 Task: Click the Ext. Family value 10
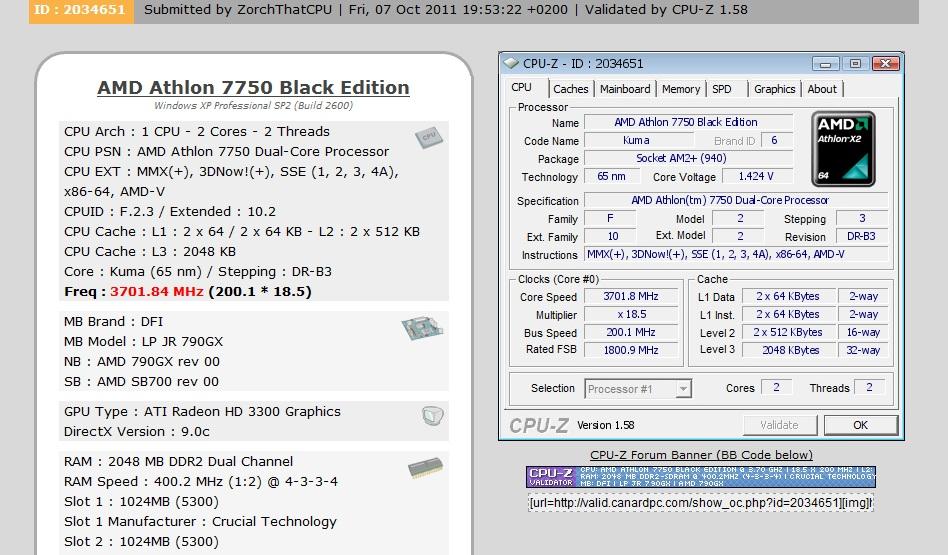pyautogui.click(x=612, y=236)
